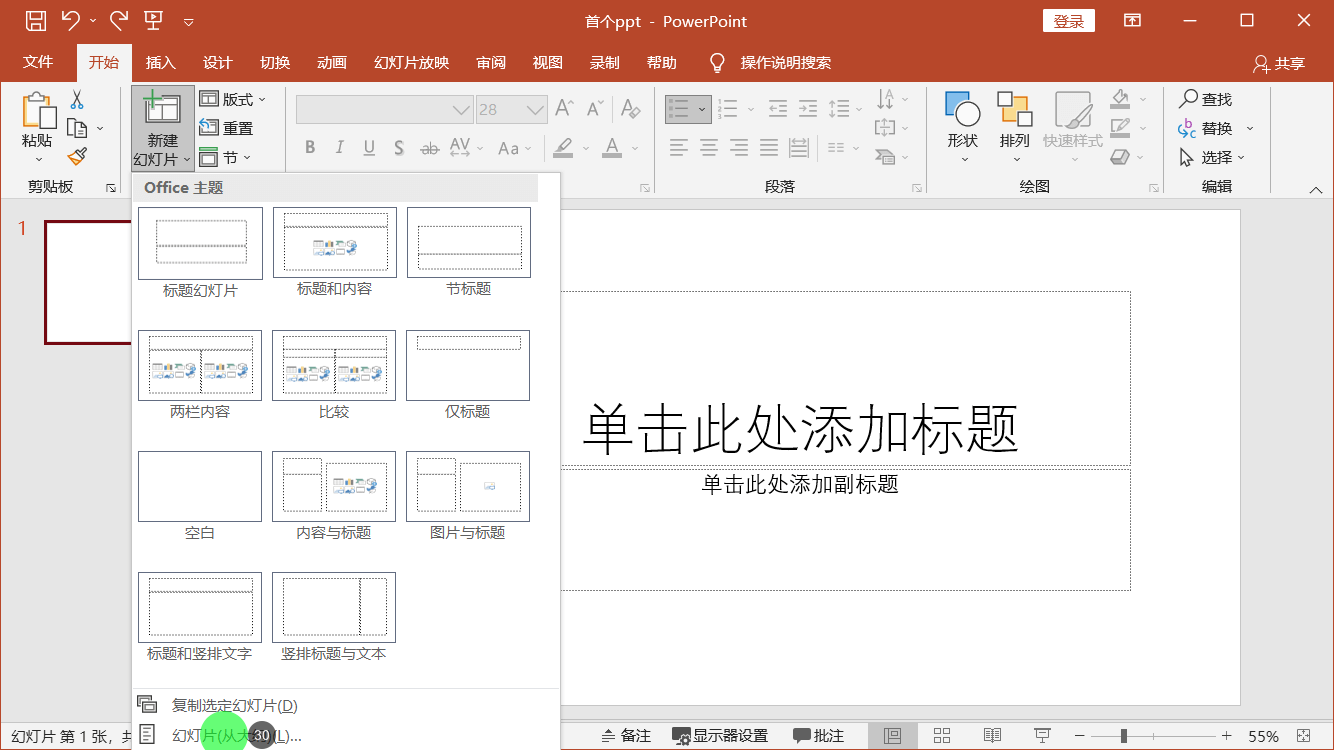The height and width of the screenshot is (750, 1334).
Task: Clear all formatting eraser icon
Action: coord(630,109)
